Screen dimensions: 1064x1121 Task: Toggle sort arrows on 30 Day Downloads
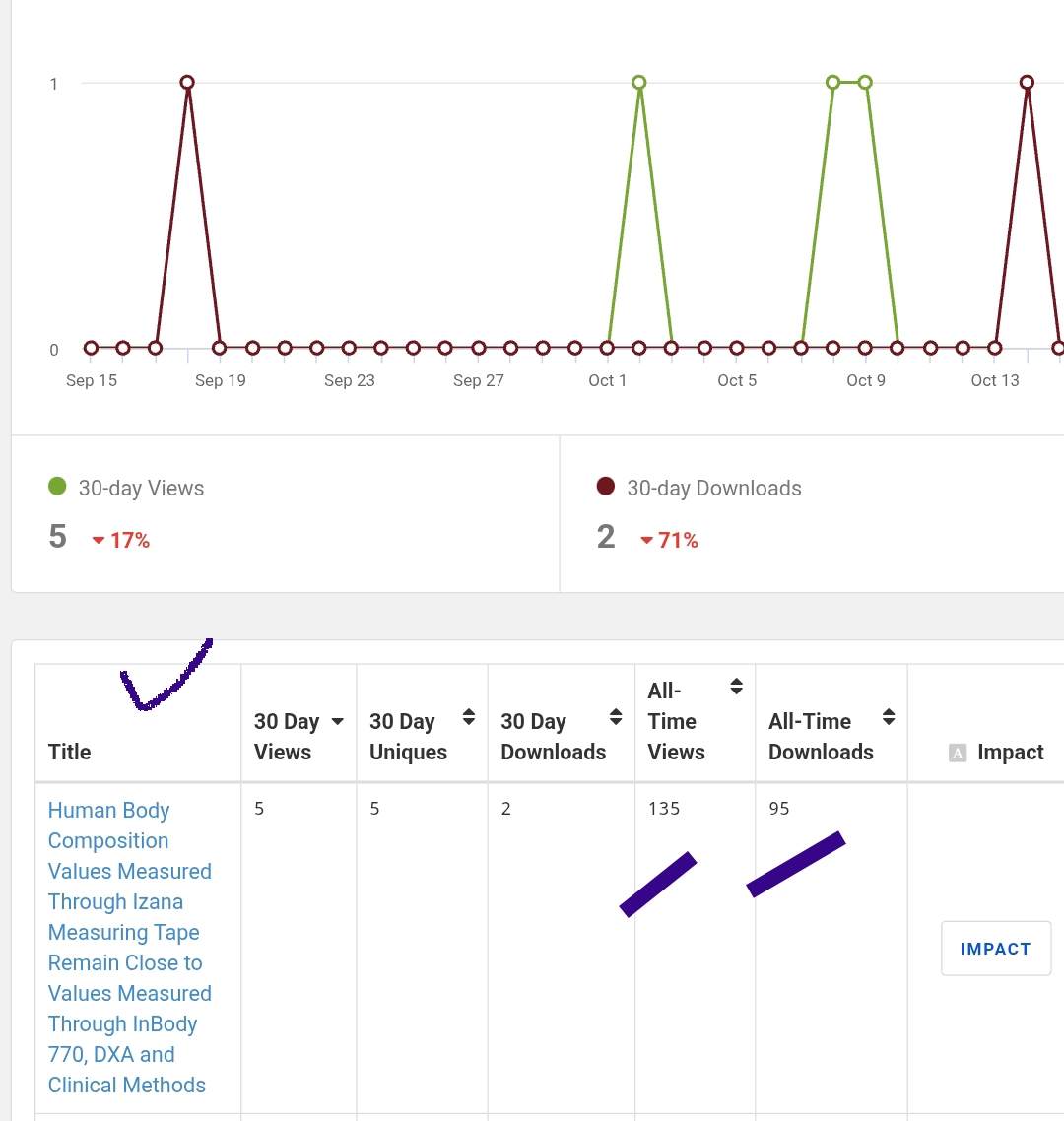(x=616, y=717)
